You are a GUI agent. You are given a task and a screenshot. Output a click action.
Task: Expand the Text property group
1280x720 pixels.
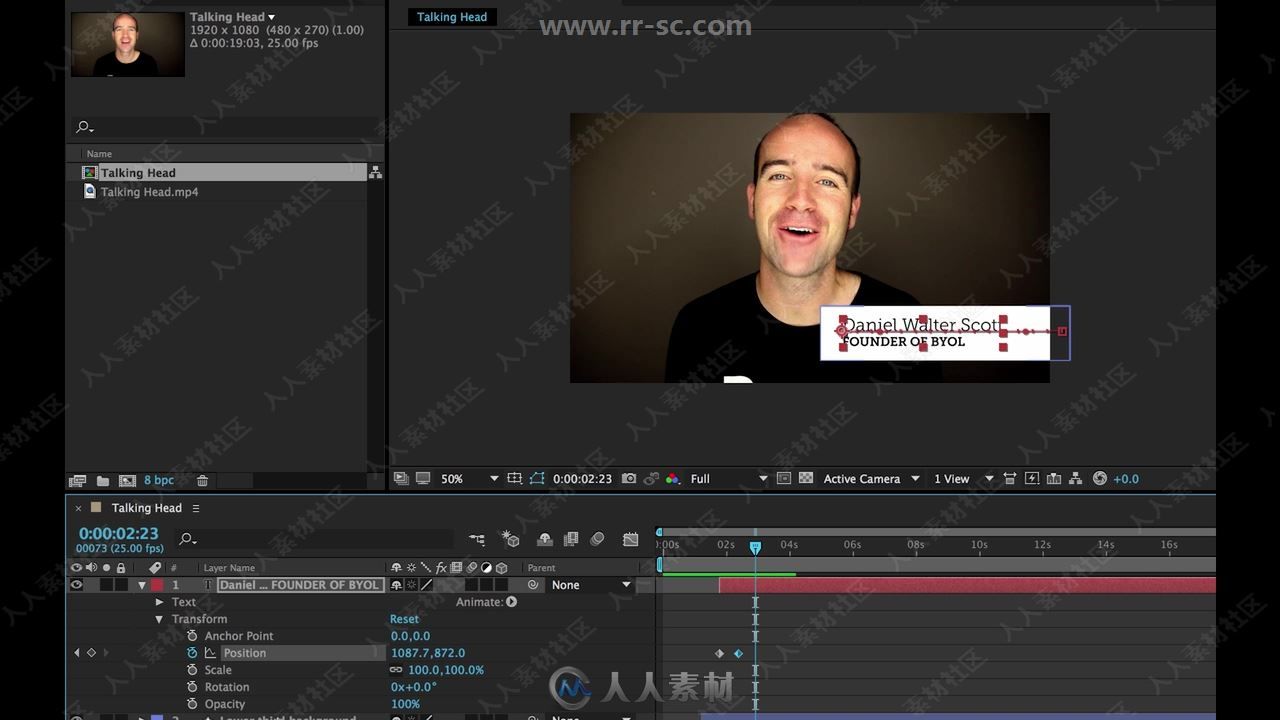(x=159, y=602)
